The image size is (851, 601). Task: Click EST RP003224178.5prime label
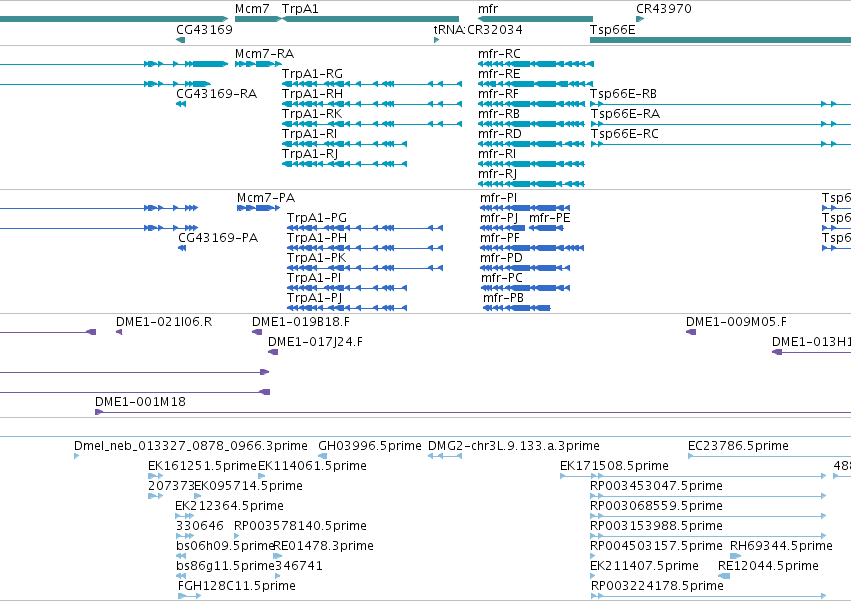(x=657, y=586)
